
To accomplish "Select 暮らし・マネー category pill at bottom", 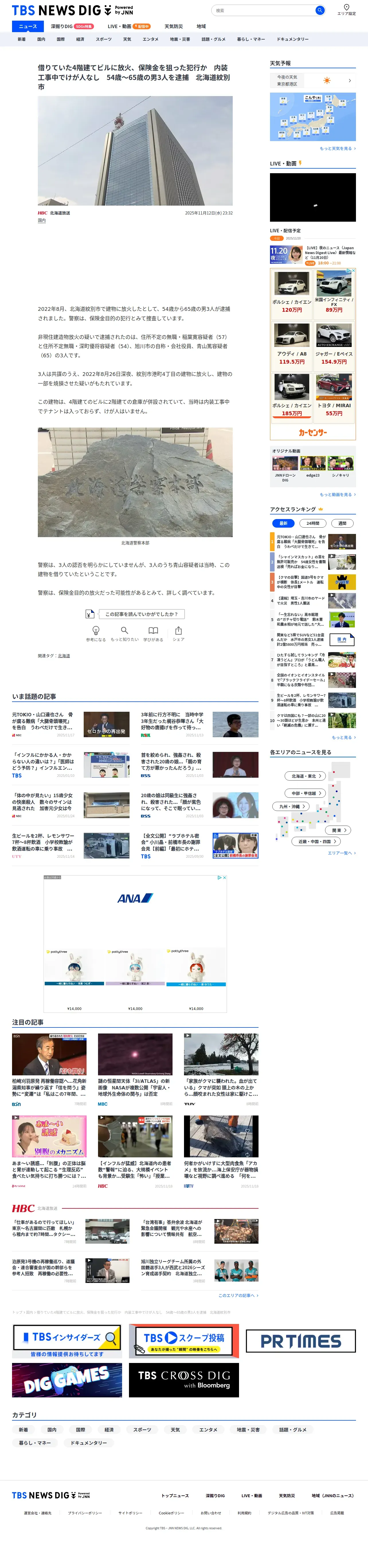I will 35,1443.
